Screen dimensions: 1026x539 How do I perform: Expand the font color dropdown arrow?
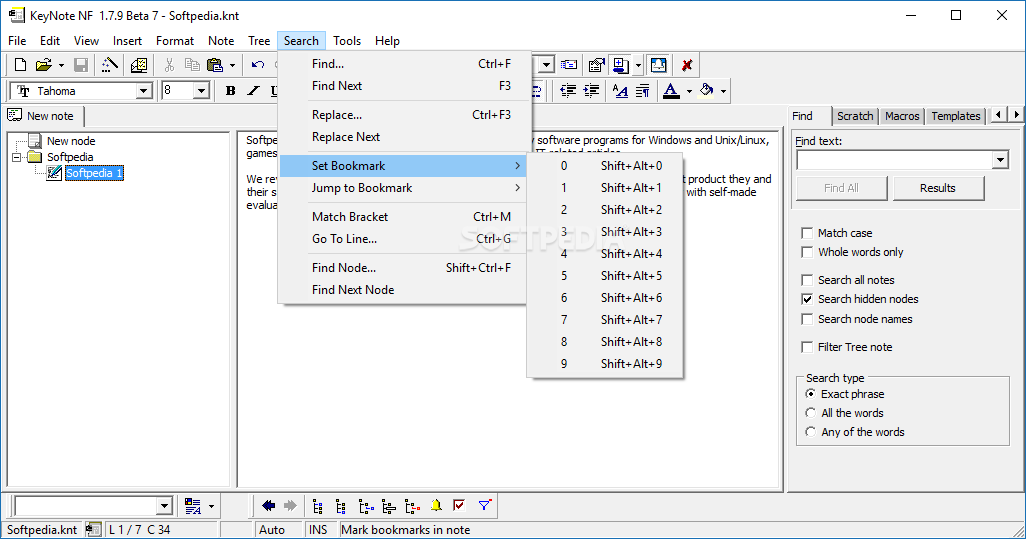(689, 92)
